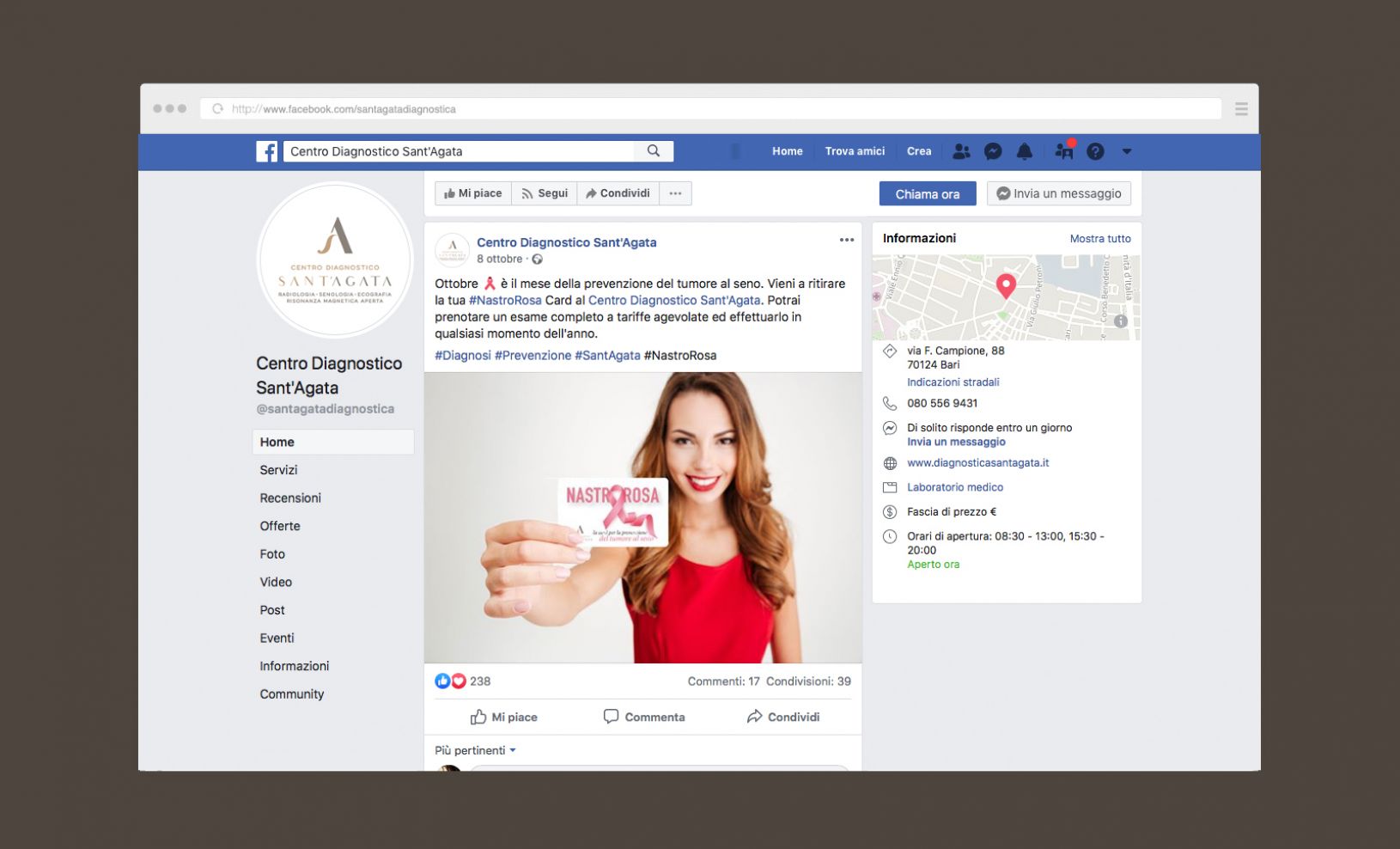Open Home tab in page sidebar
The image size is (1400, 849).
pyautogui.click(x=333, y=442)
